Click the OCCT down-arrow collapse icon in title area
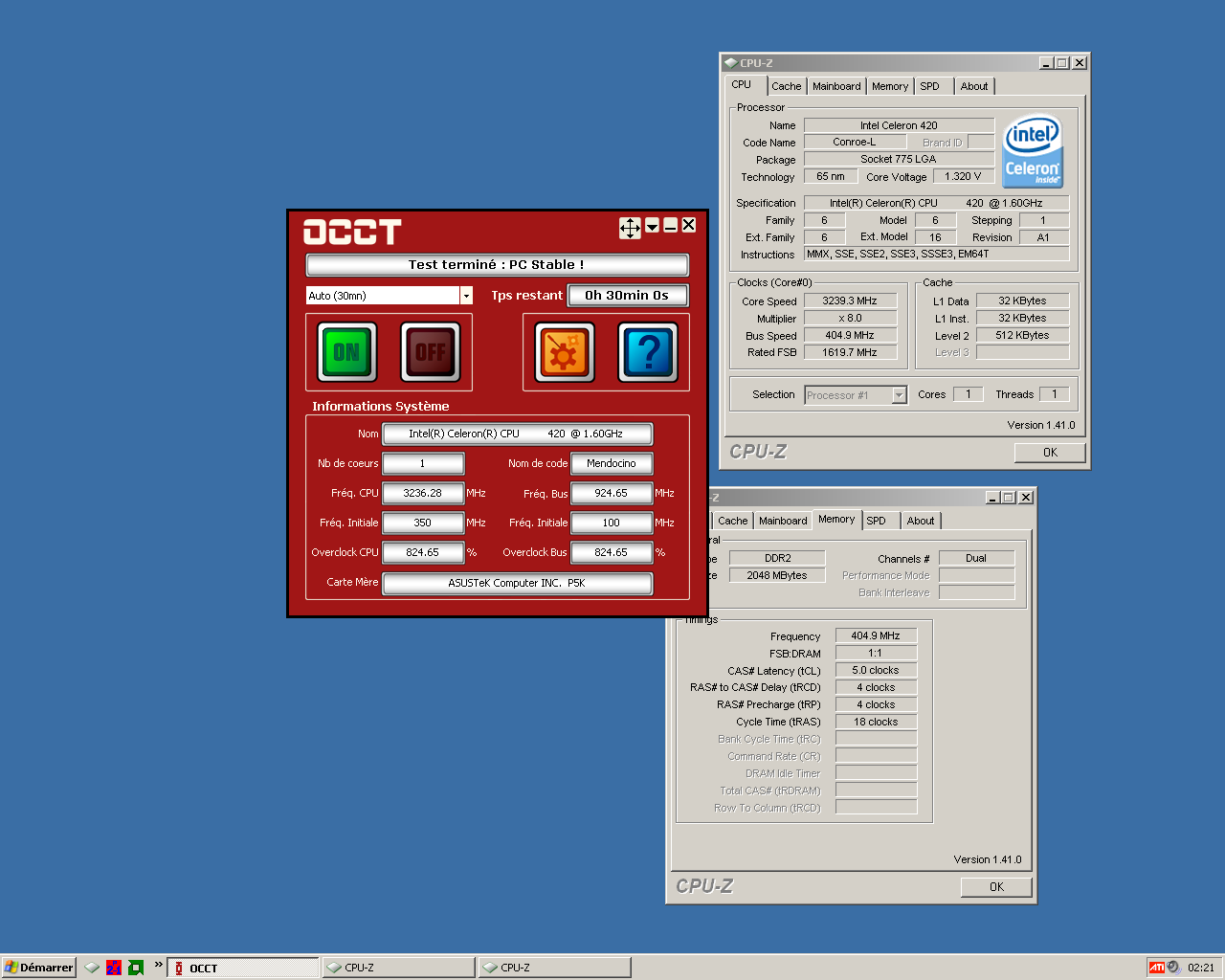Image resolution: width=1225 pixels, height=980 pixels. click(x=653, y=226)
